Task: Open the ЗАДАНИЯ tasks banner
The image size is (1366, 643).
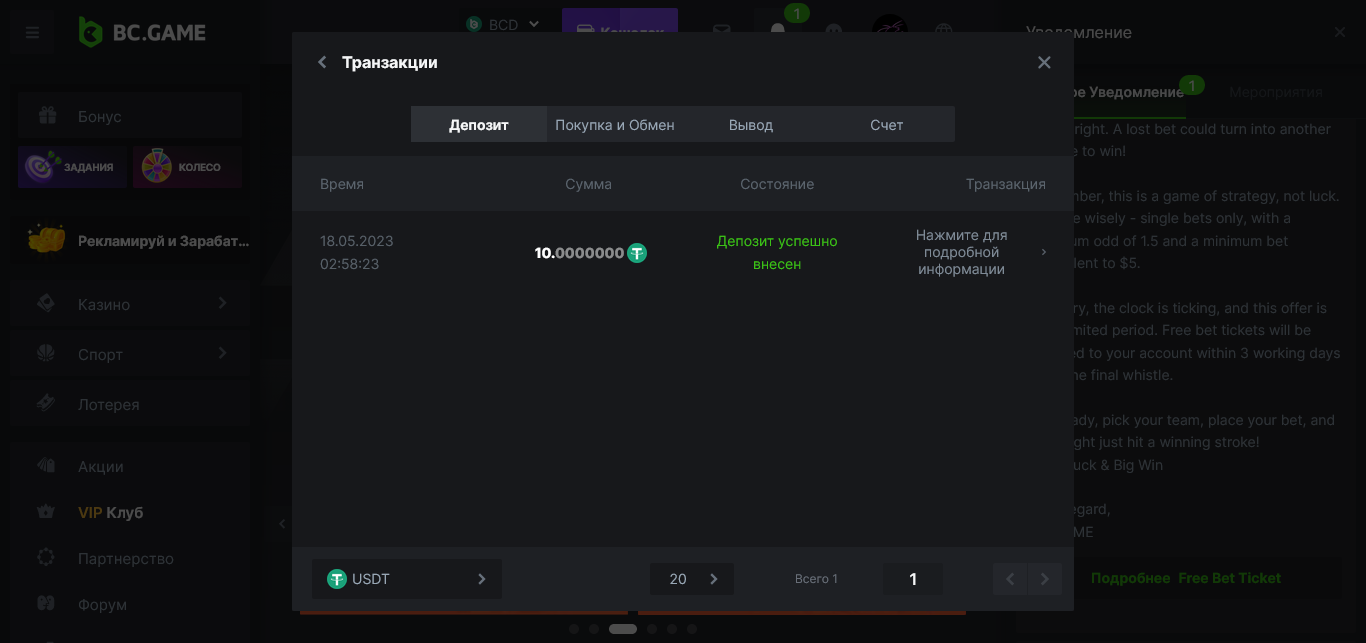Action: click(x=72, y=167)
